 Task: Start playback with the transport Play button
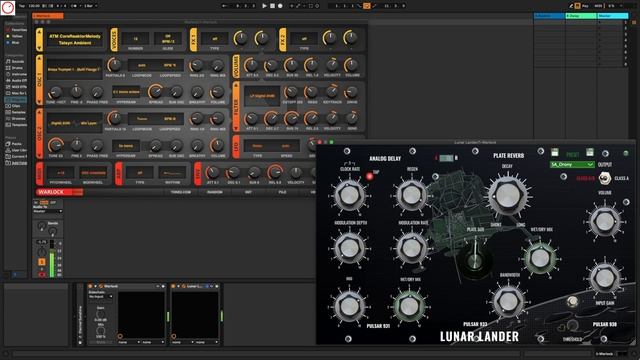[x=264, y=6]
